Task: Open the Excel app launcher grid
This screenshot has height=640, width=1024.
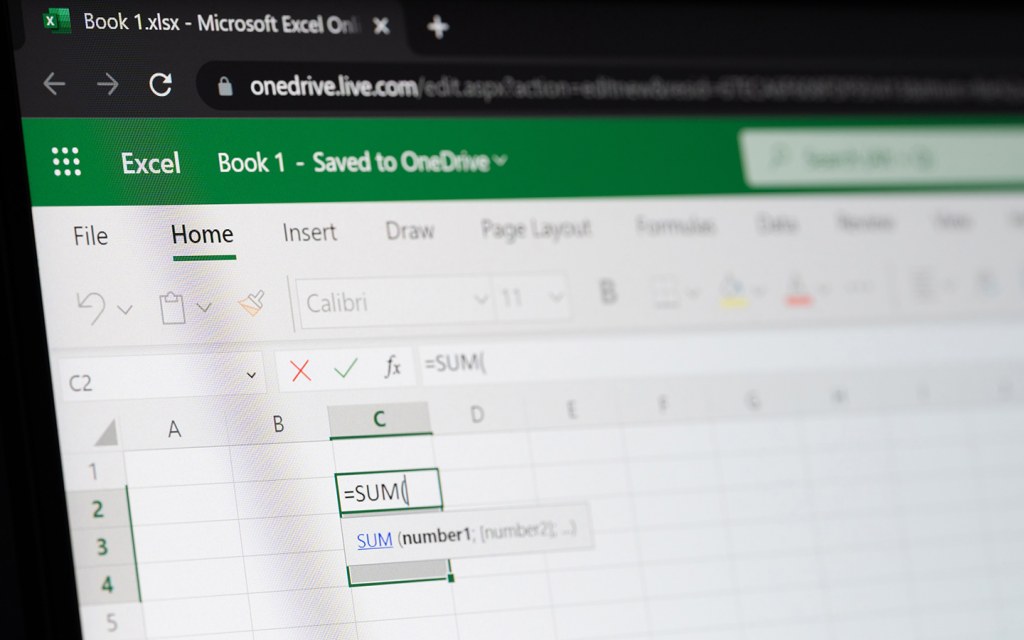Action: (x=67, y=161)
